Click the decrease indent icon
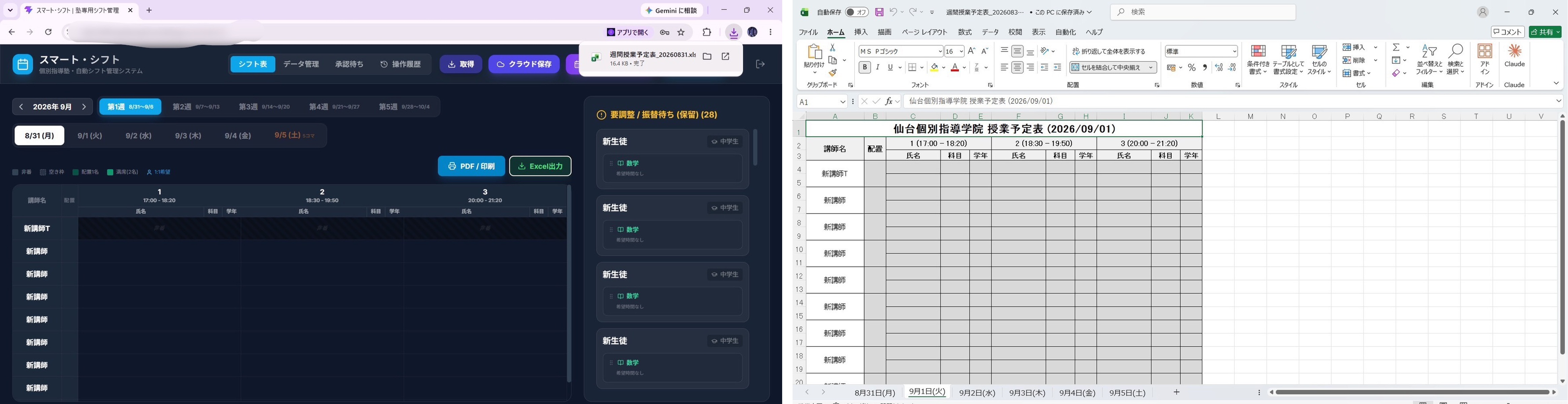This screenshot has width=1568, height=404. click(1044, 68)
